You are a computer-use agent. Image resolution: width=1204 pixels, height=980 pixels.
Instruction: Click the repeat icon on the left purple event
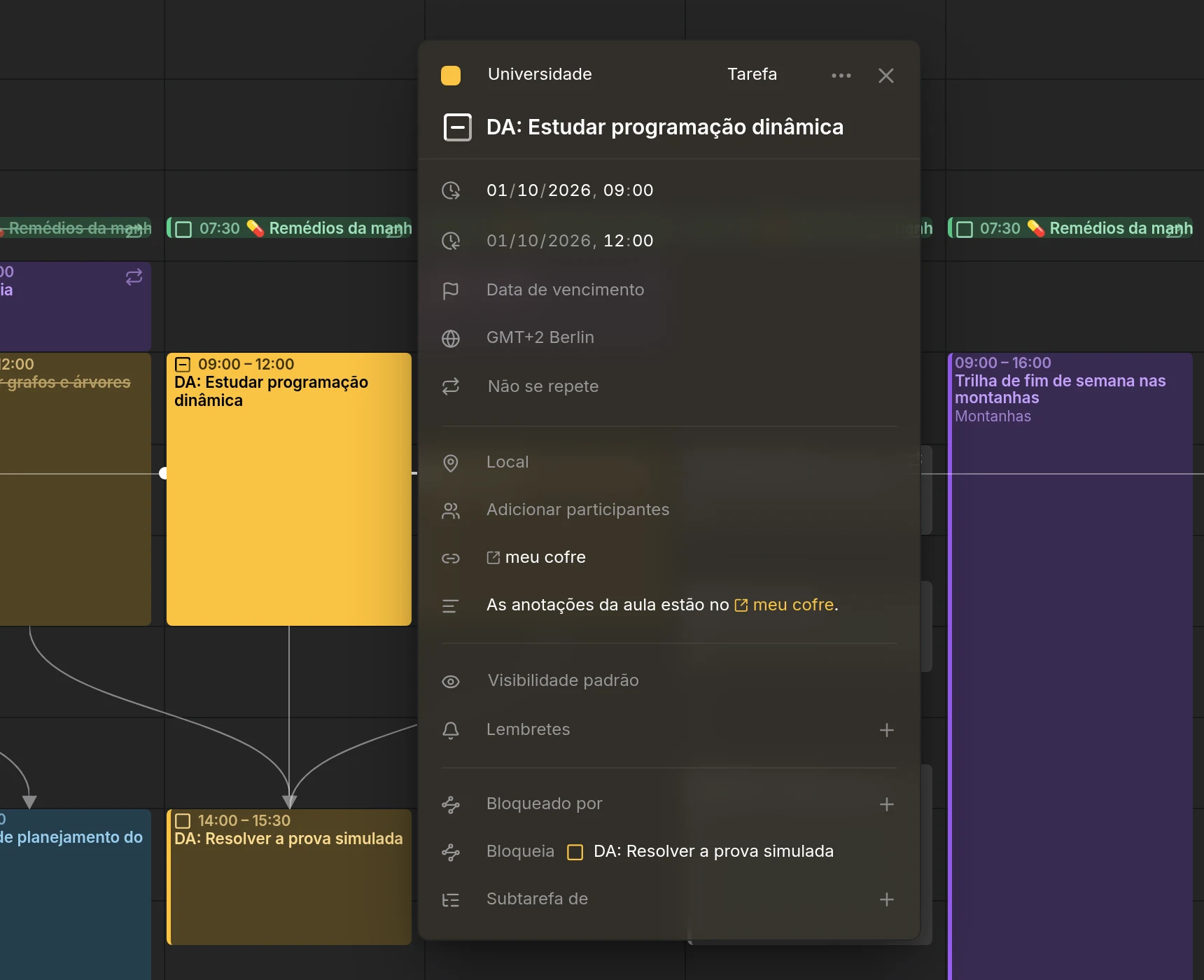[x=134, y=277]
